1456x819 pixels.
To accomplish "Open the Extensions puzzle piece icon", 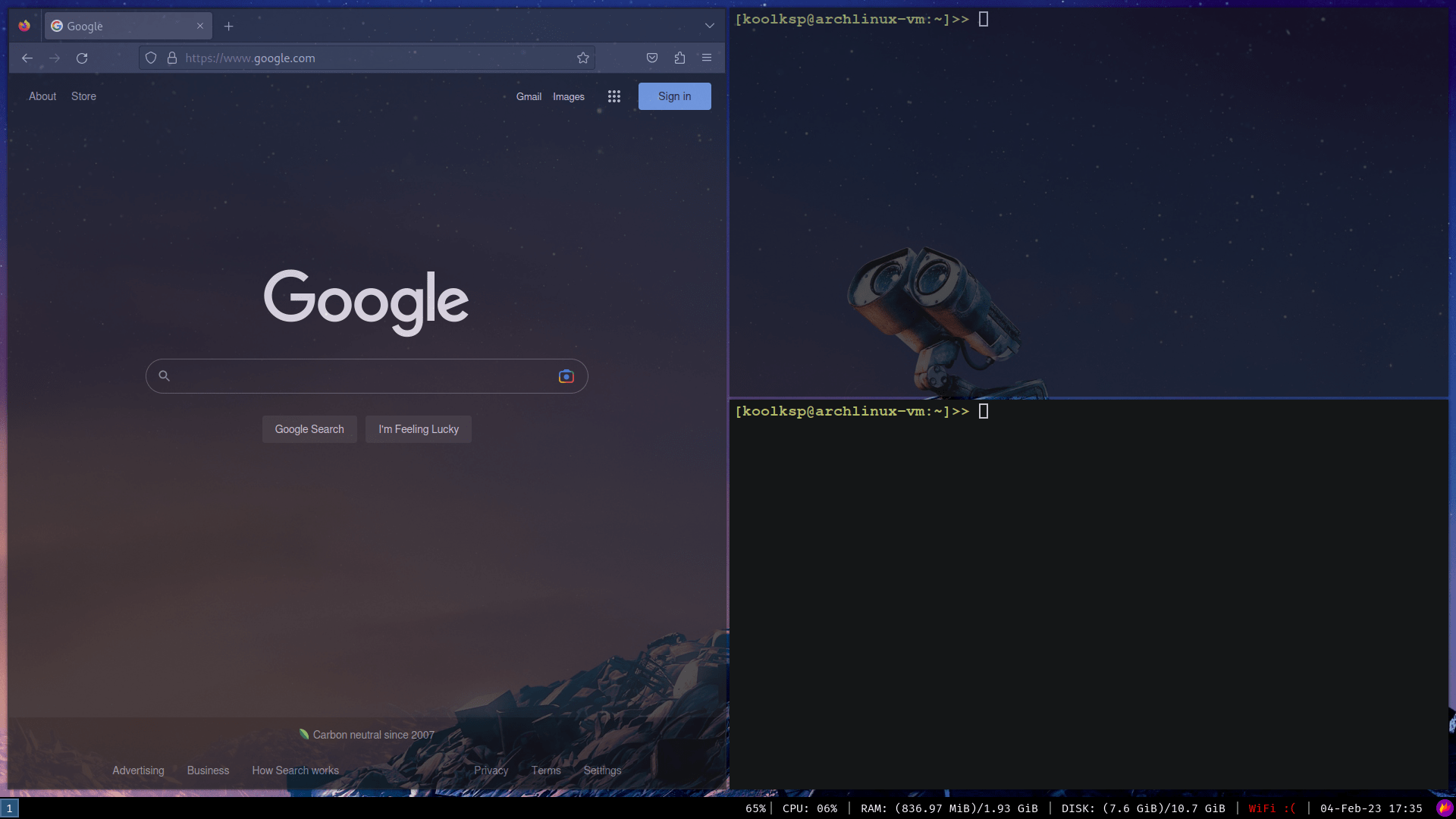I will click(x=679, y=58).
